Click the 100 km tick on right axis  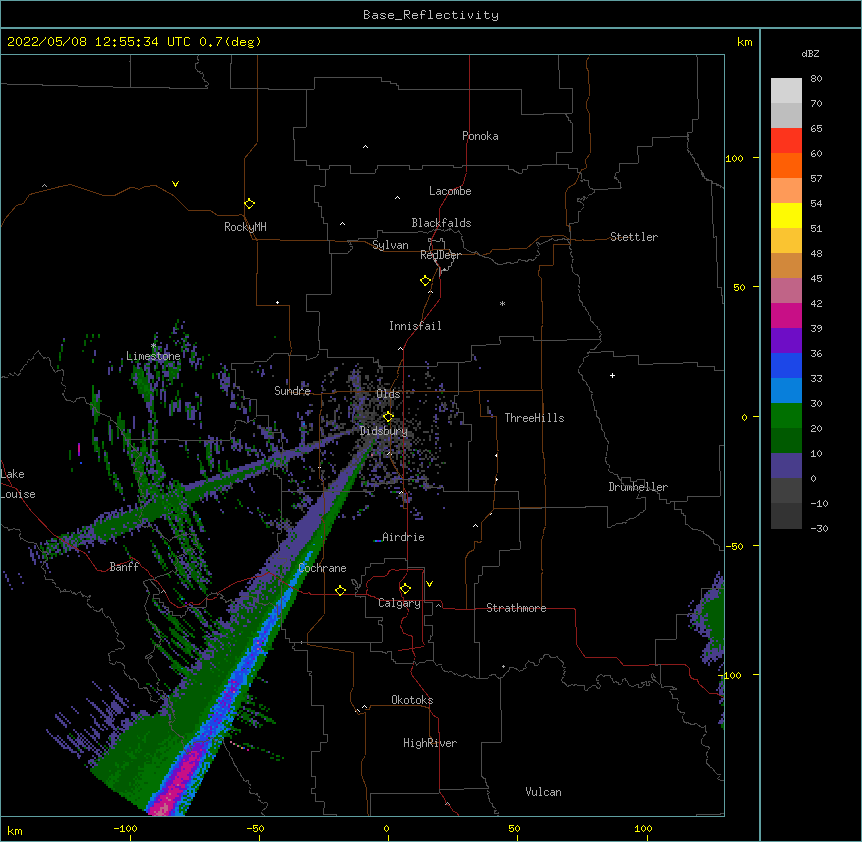tap(734, 158)
